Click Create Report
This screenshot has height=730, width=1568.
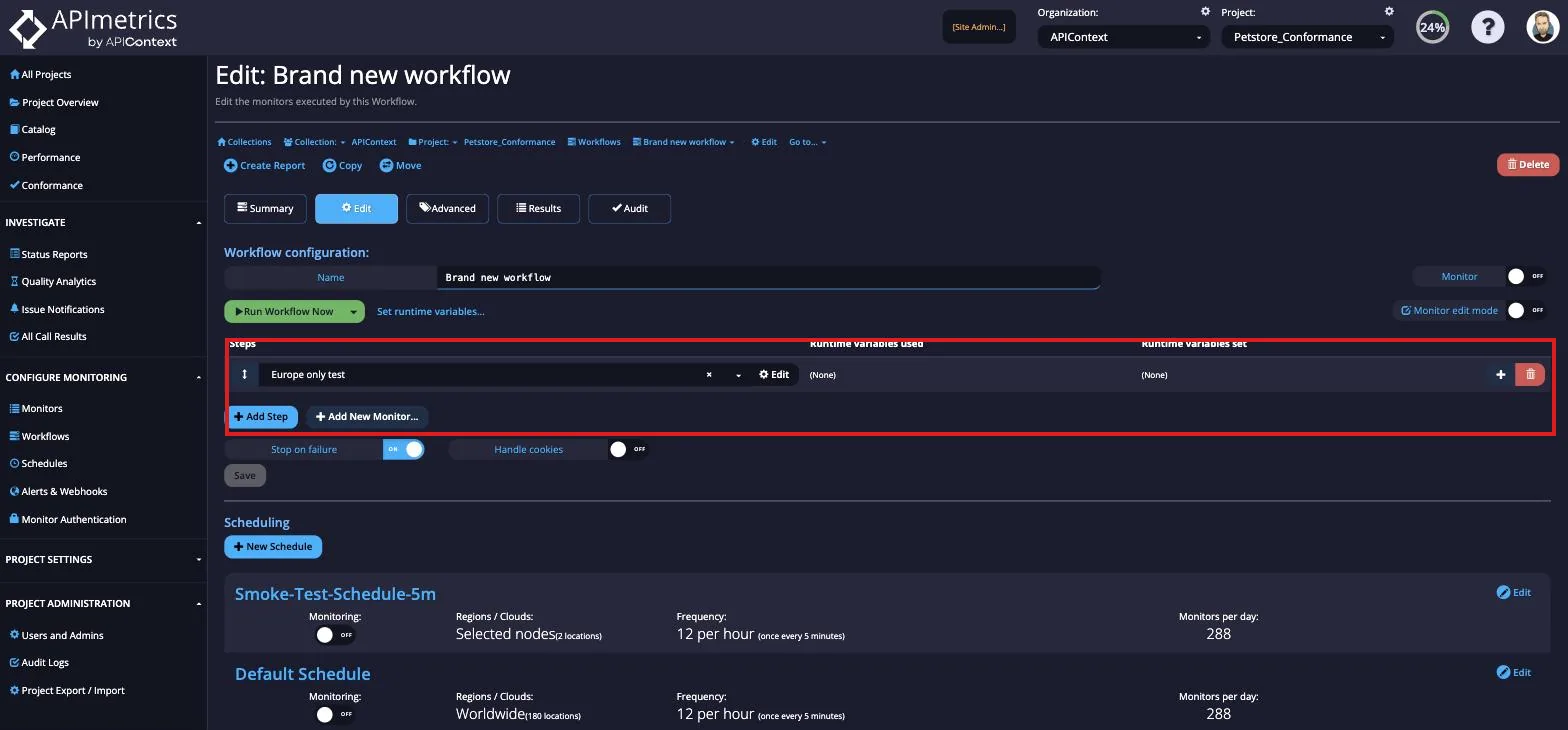(265, 165)
